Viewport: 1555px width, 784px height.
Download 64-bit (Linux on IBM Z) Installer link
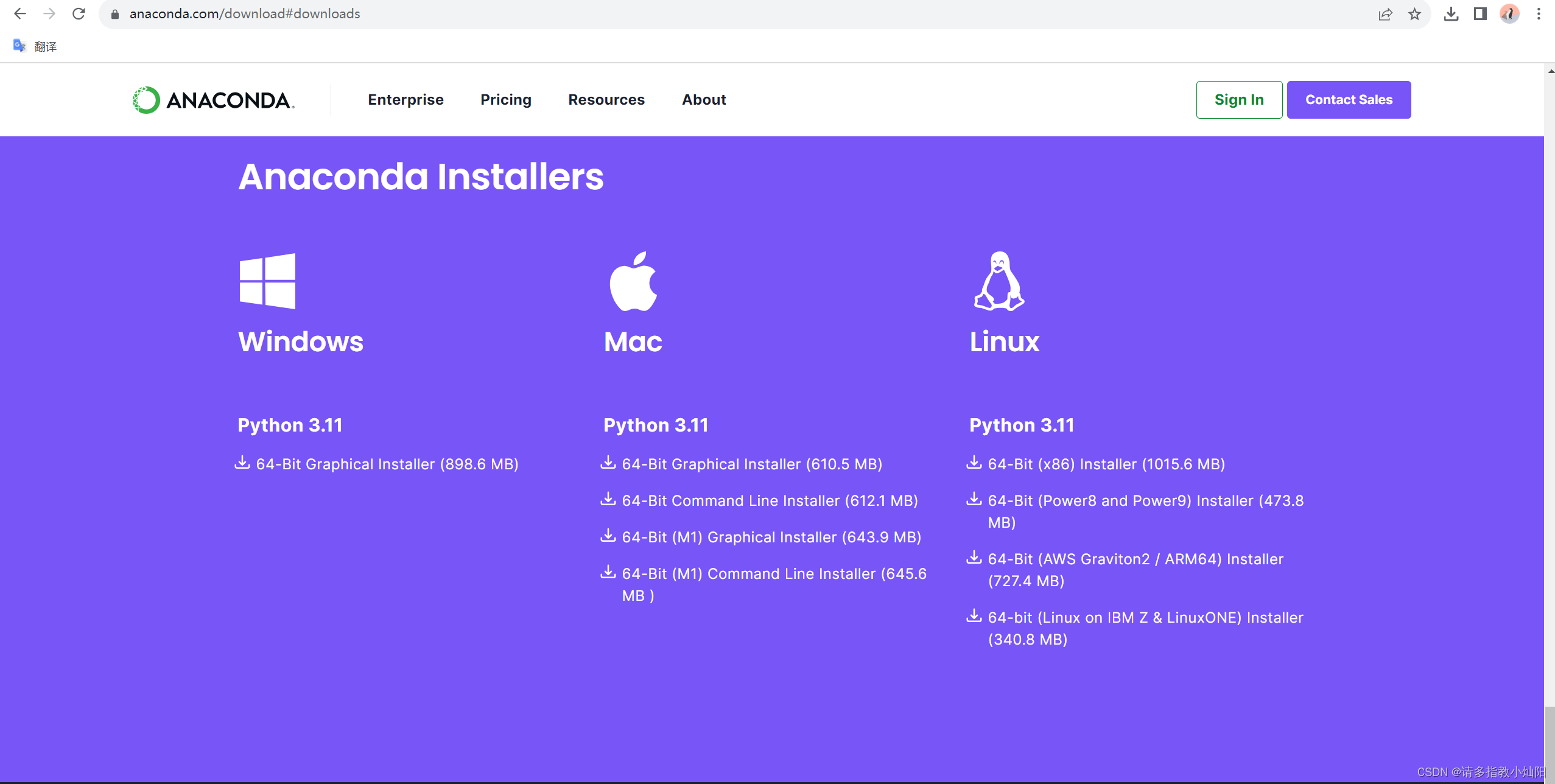[1146, 628]
